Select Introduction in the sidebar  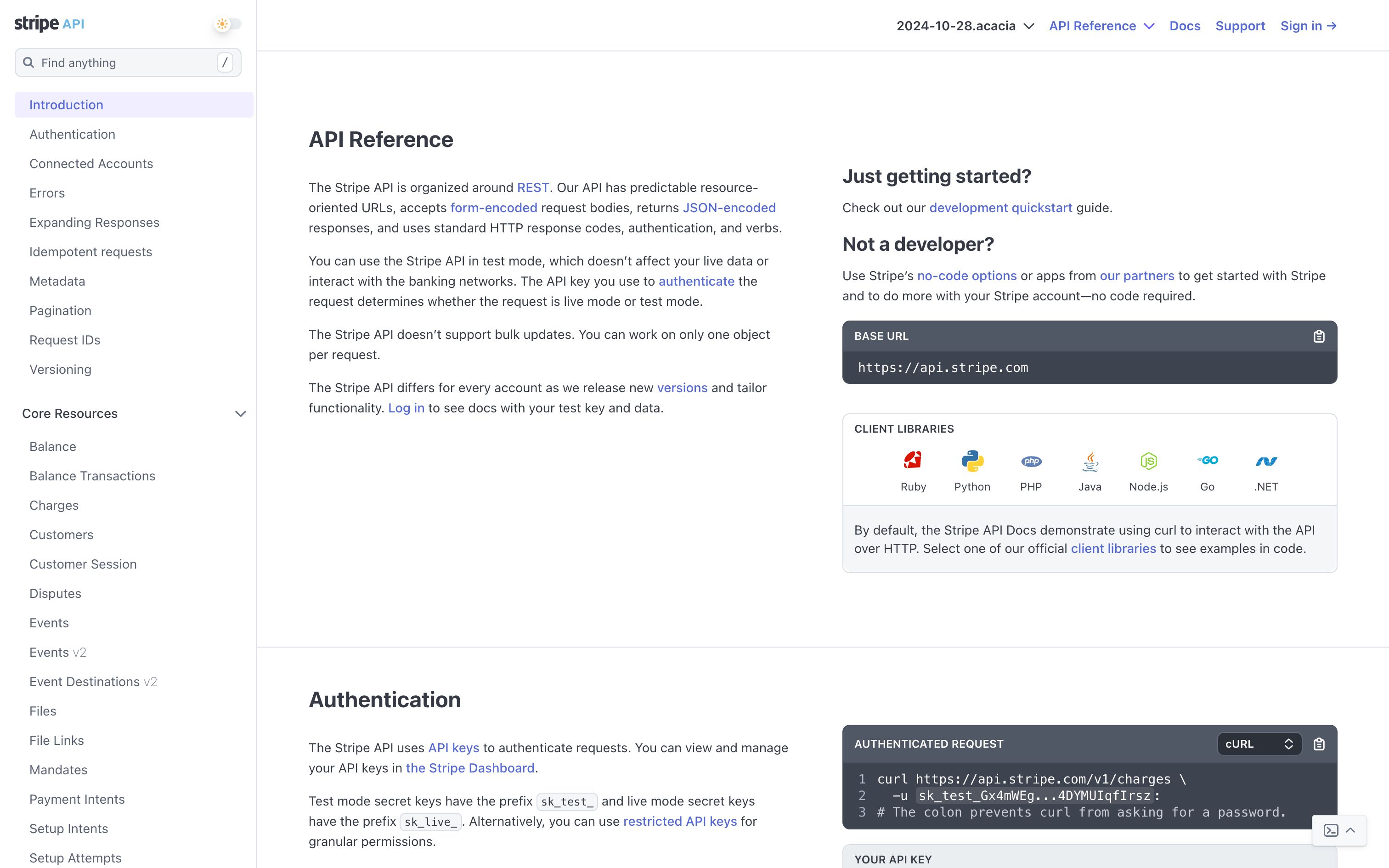[134, 105]
